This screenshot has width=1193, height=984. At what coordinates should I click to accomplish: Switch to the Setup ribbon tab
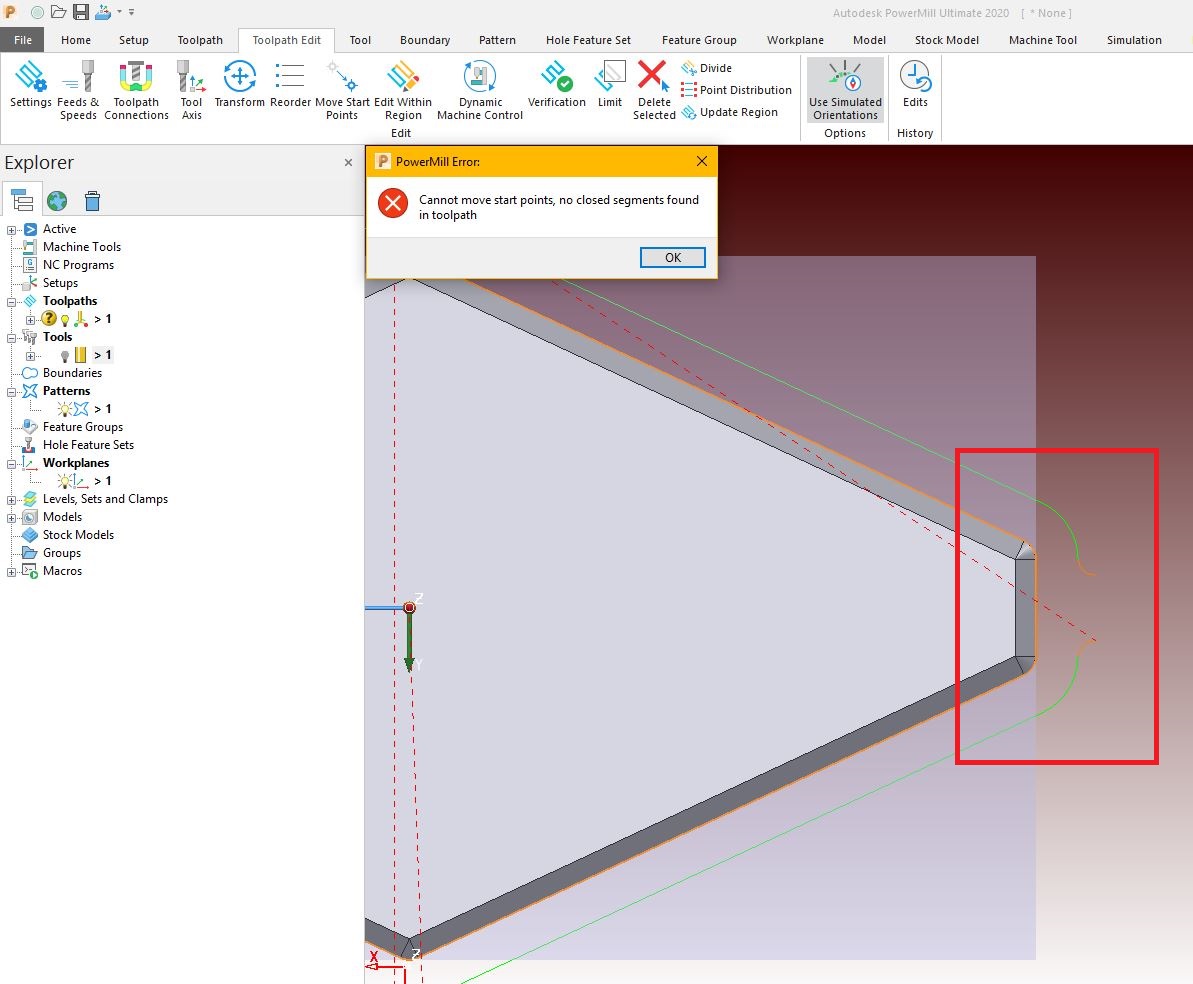[134, 40]
